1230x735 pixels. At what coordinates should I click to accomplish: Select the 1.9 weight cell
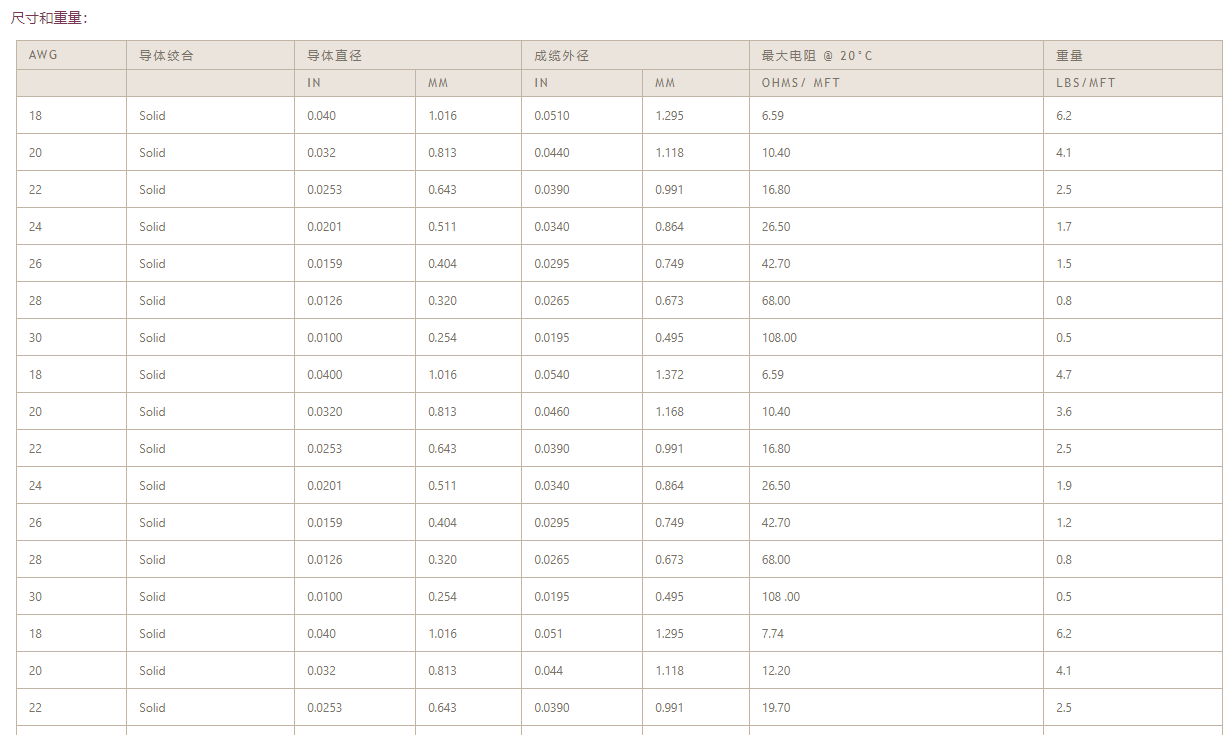pyautogui.click(x=1064, y=486)
